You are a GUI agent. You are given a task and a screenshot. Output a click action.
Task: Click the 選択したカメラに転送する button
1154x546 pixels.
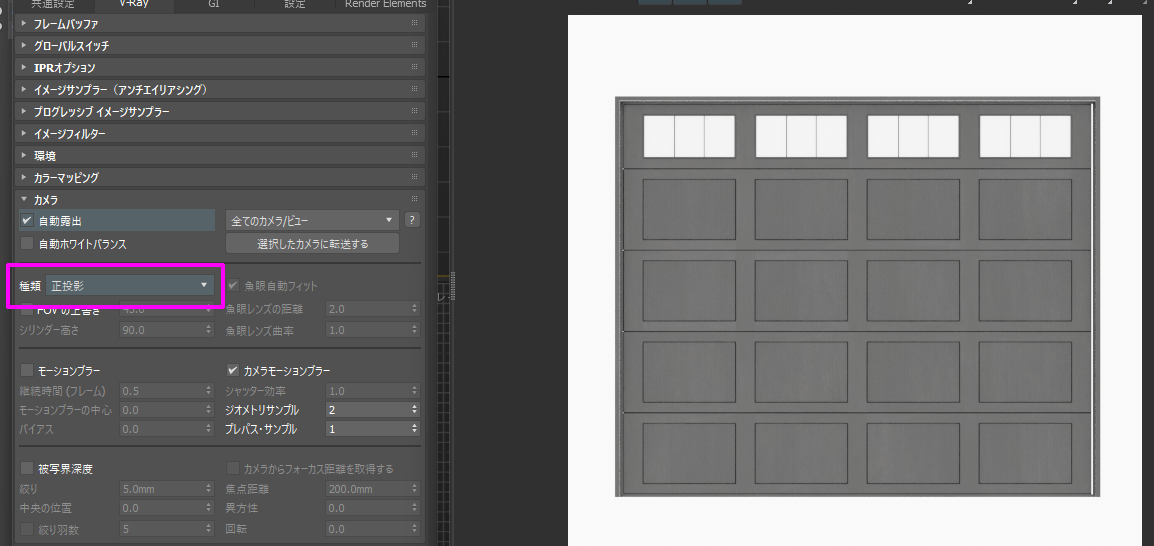[312, 243]
